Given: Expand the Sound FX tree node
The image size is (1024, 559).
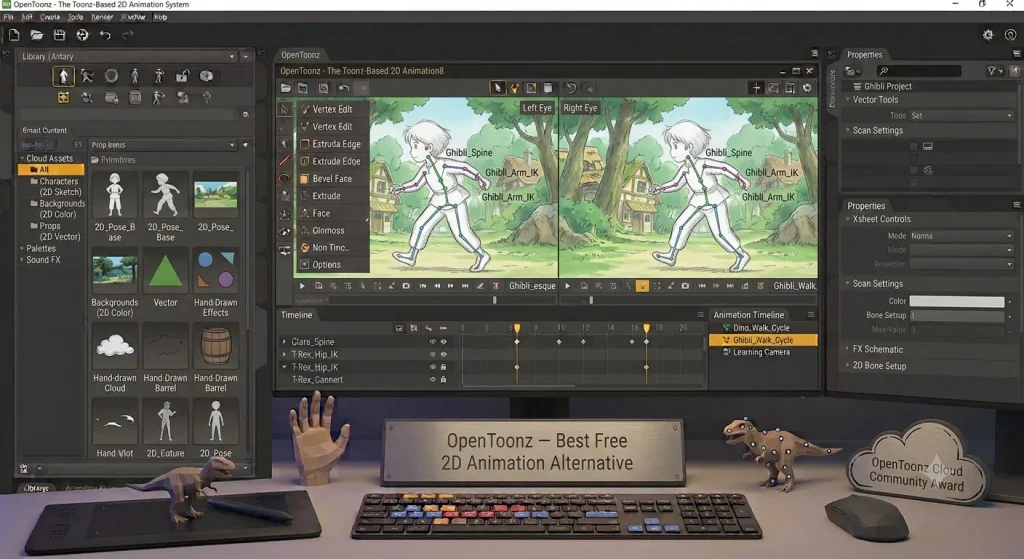Looking at the screenshot, I should coord(22,260).
